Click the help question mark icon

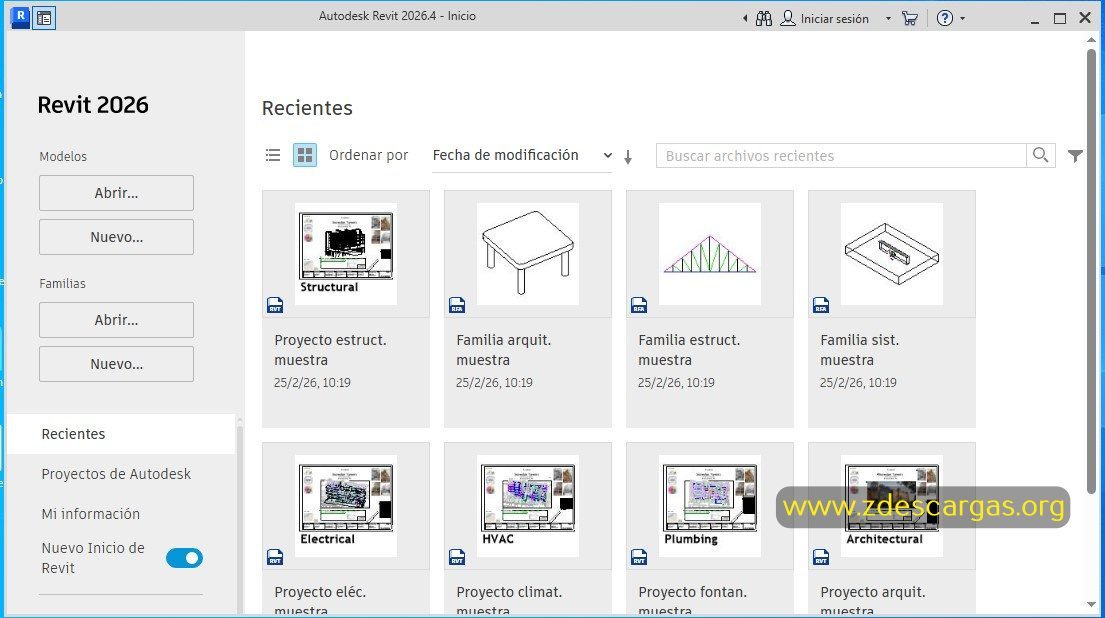click(945, 18)
